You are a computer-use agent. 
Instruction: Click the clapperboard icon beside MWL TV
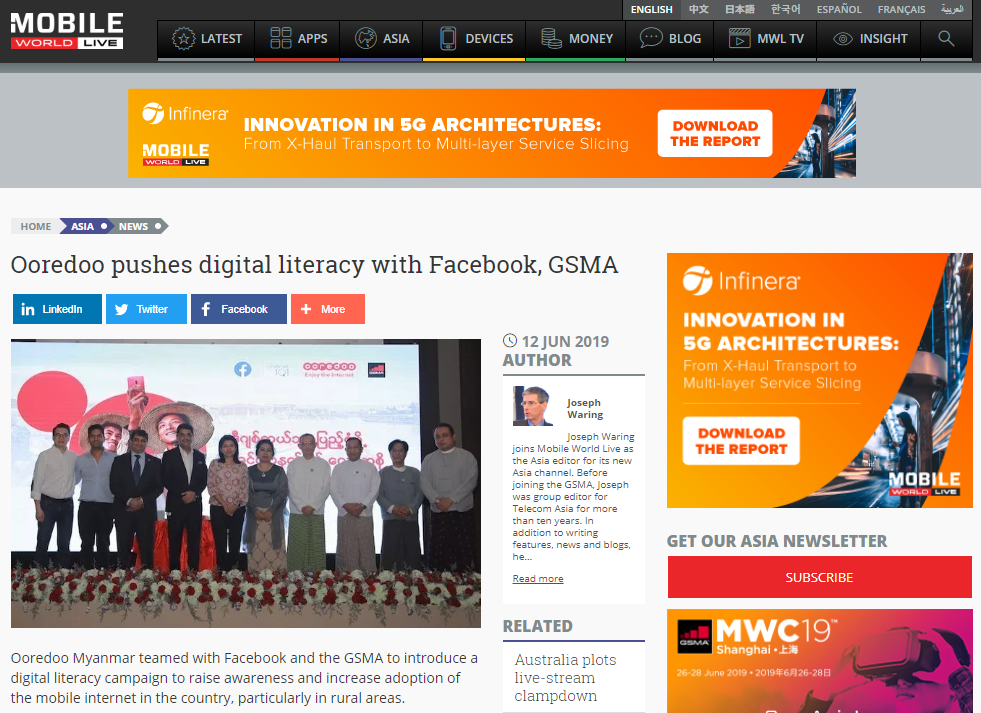[x=740, y=38]
